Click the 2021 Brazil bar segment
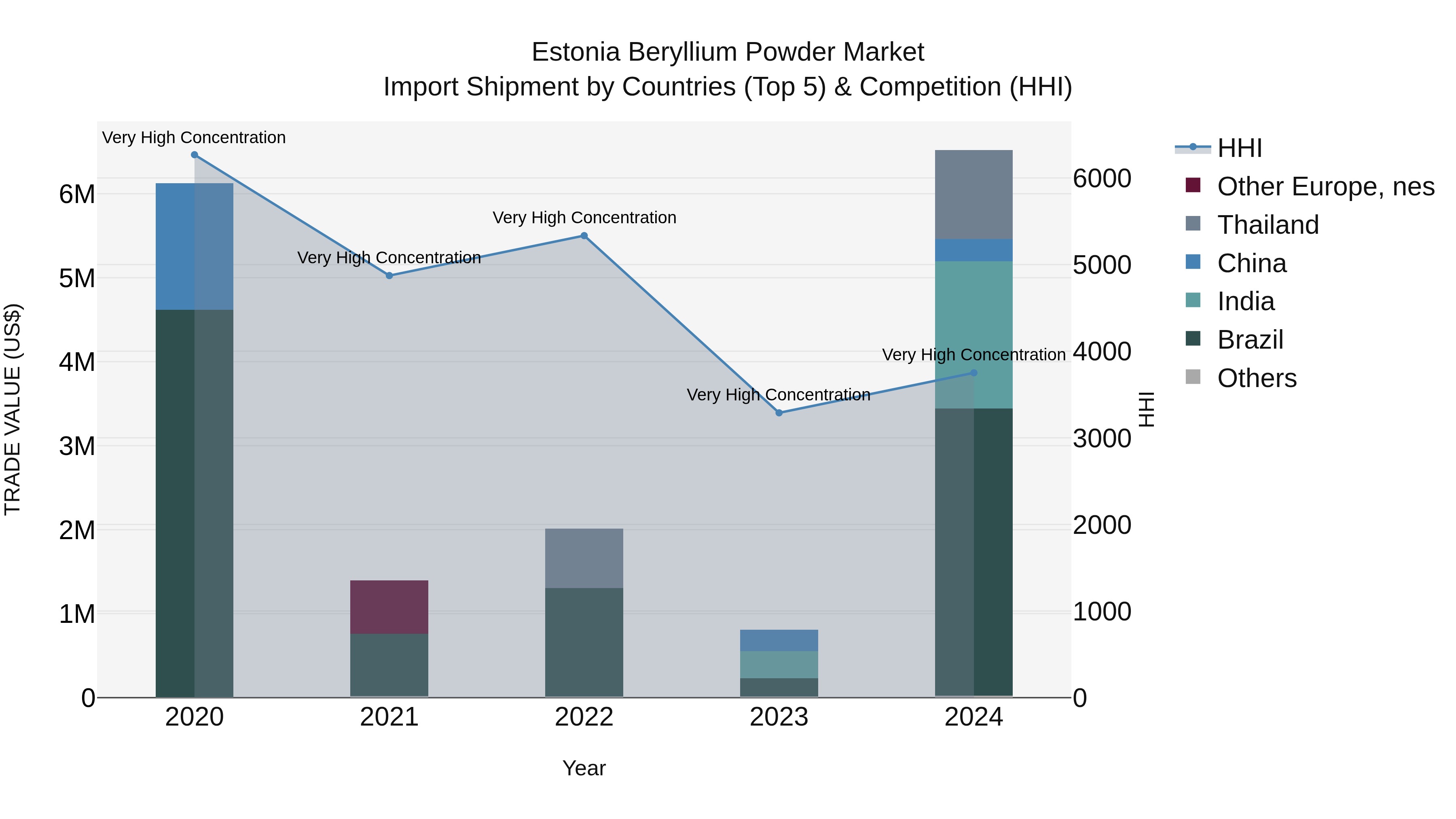The image size is (1456, 819). pos(389,665)
